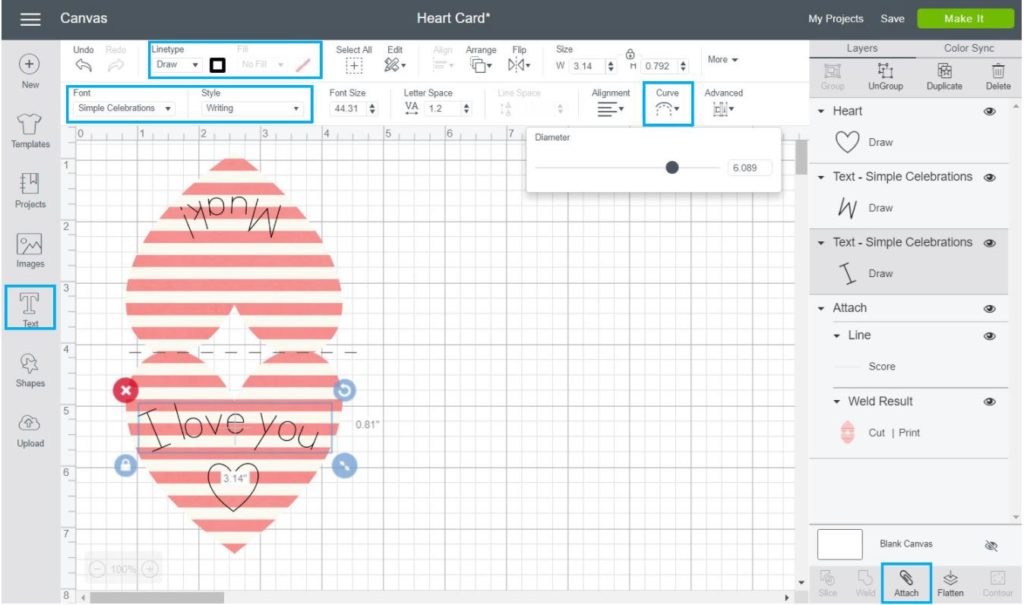Click the horizontal canvas scrollbar
The image size is (1024, 605).
point(157,597)
